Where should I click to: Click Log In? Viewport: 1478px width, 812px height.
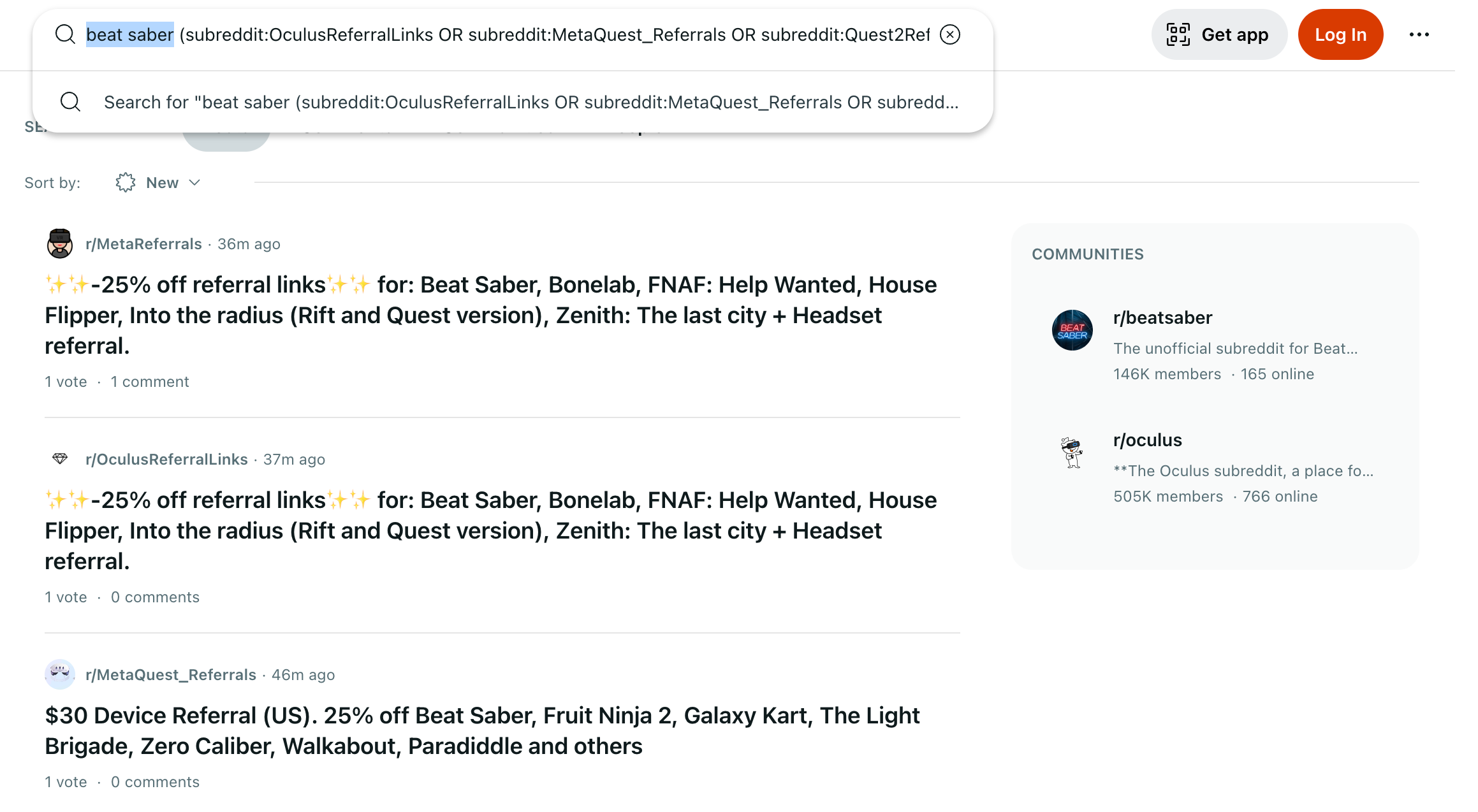[x=1340, y=34]
